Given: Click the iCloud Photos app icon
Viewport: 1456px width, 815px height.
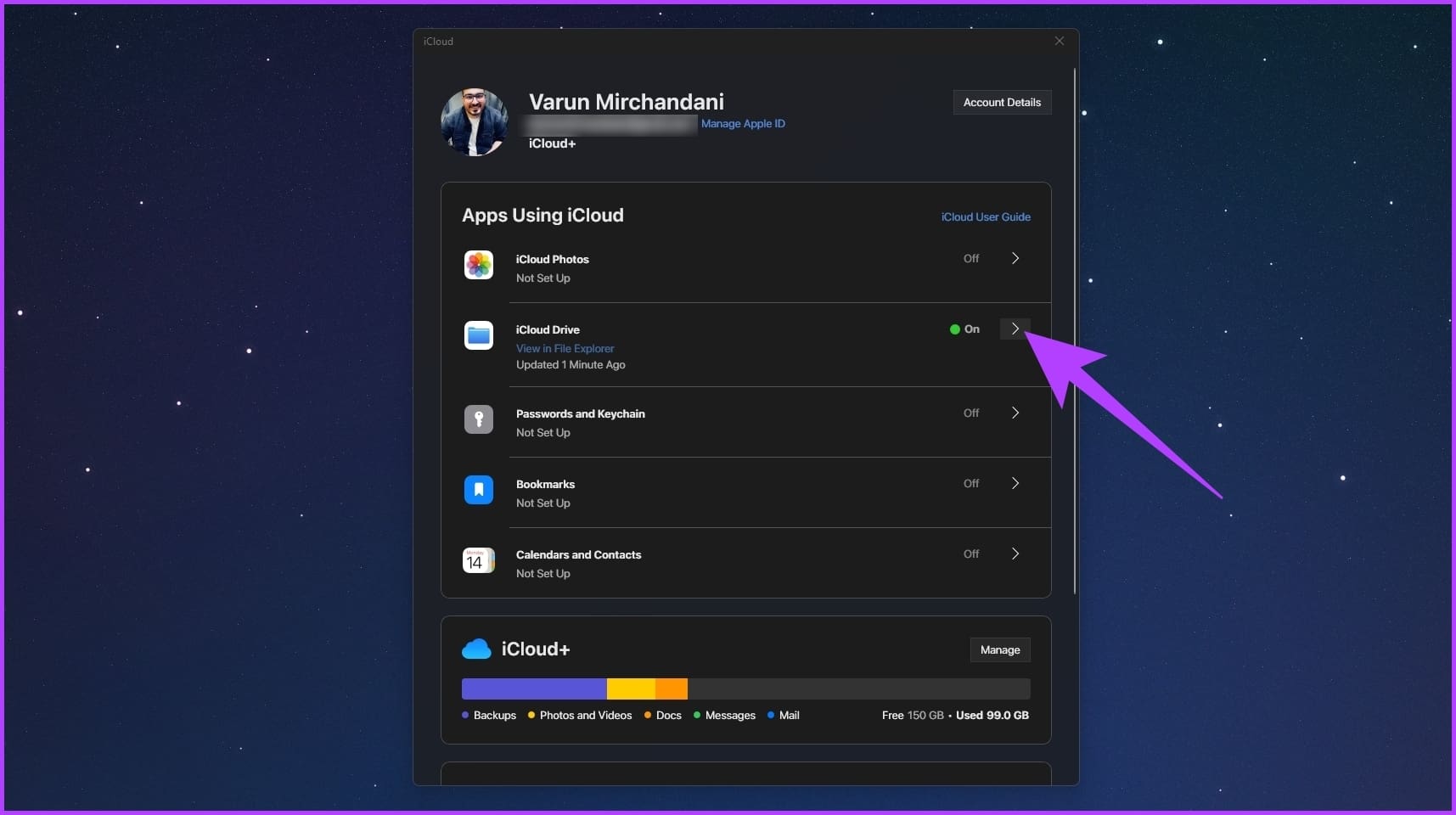Looking at the screenshot, I should (479, 266).
